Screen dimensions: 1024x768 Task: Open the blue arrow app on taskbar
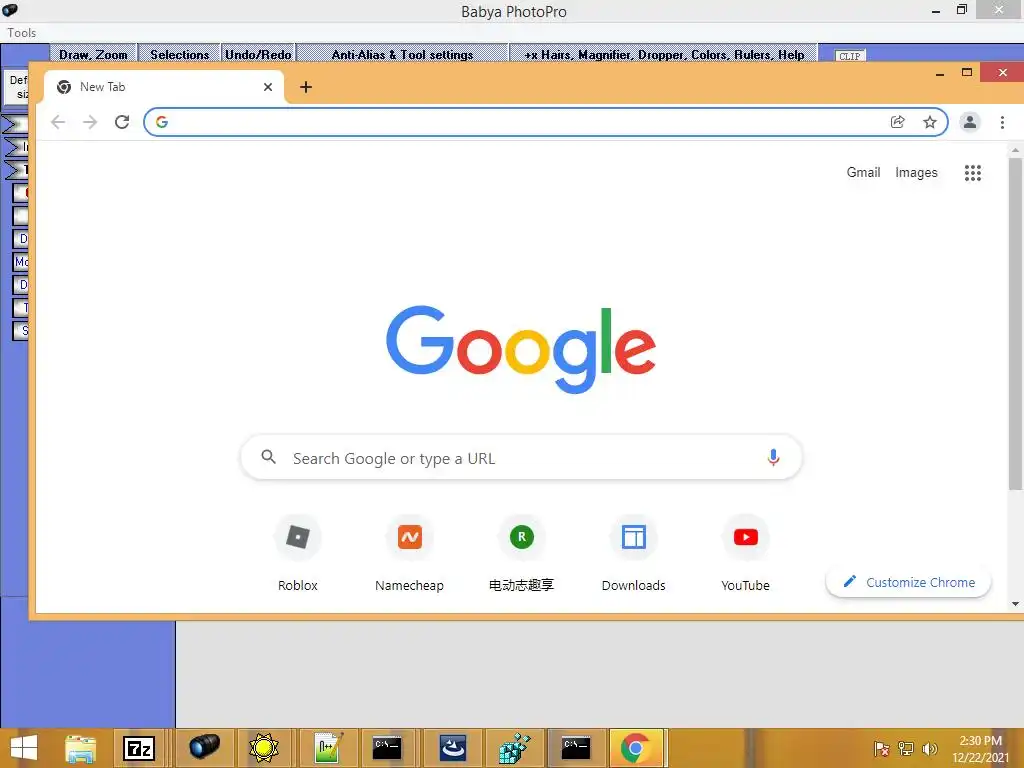point(453,748)
